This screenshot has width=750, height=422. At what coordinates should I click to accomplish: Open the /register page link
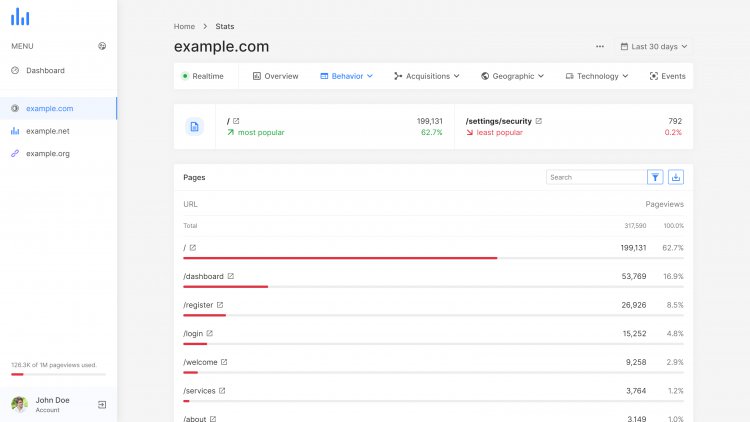tap(198, 305)
